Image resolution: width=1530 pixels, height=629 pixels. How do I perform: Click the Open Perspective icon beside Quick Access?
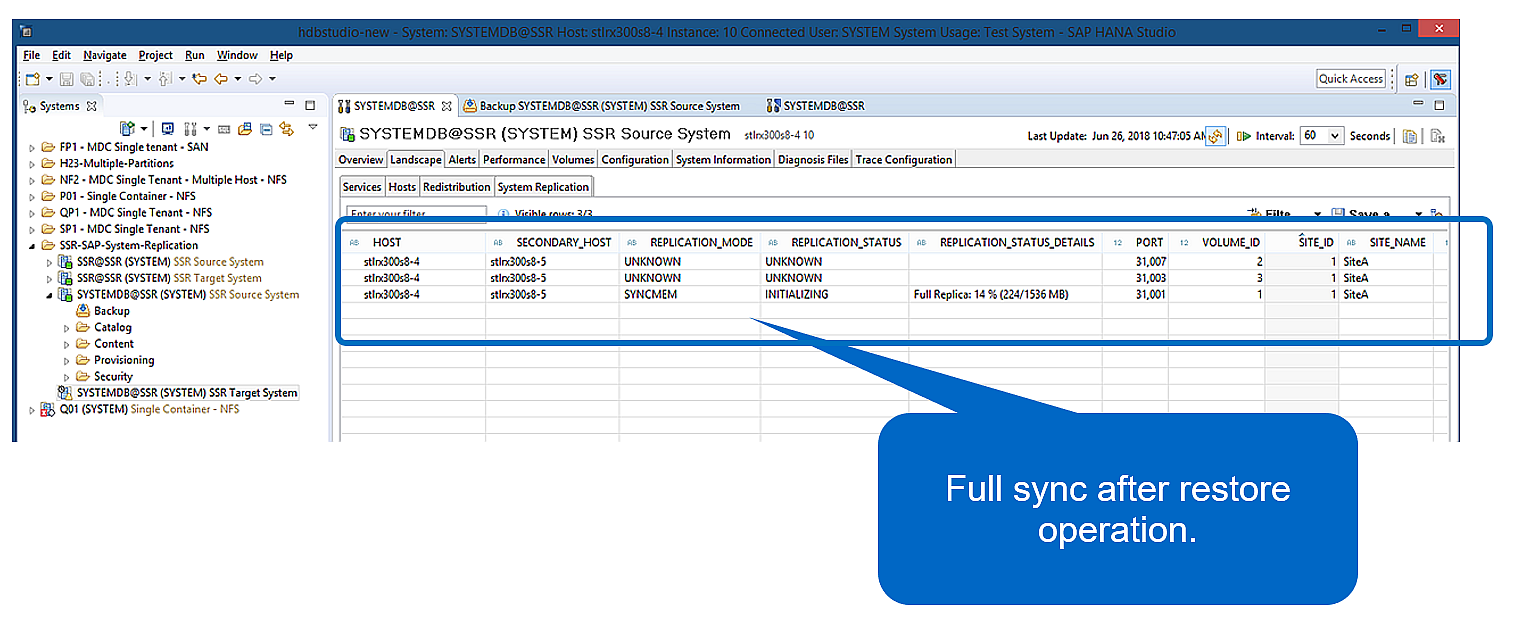[x=1412, y=79]
